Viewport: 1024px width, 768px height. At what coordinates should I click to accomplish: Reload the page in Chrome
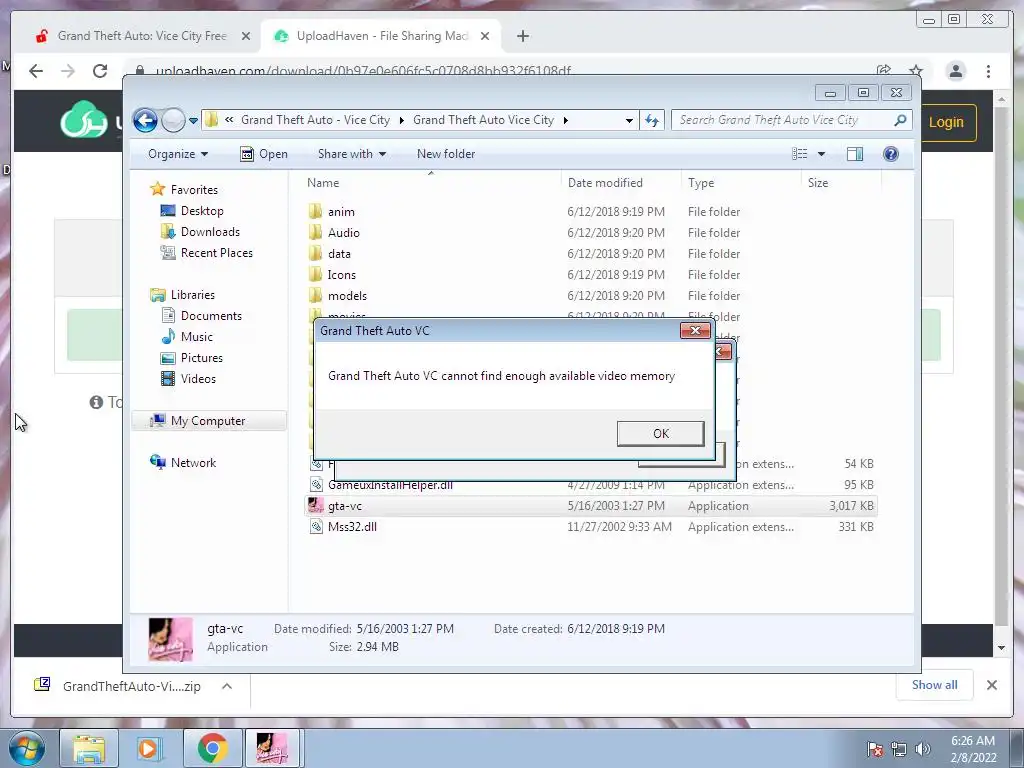[x=99, y=71]
